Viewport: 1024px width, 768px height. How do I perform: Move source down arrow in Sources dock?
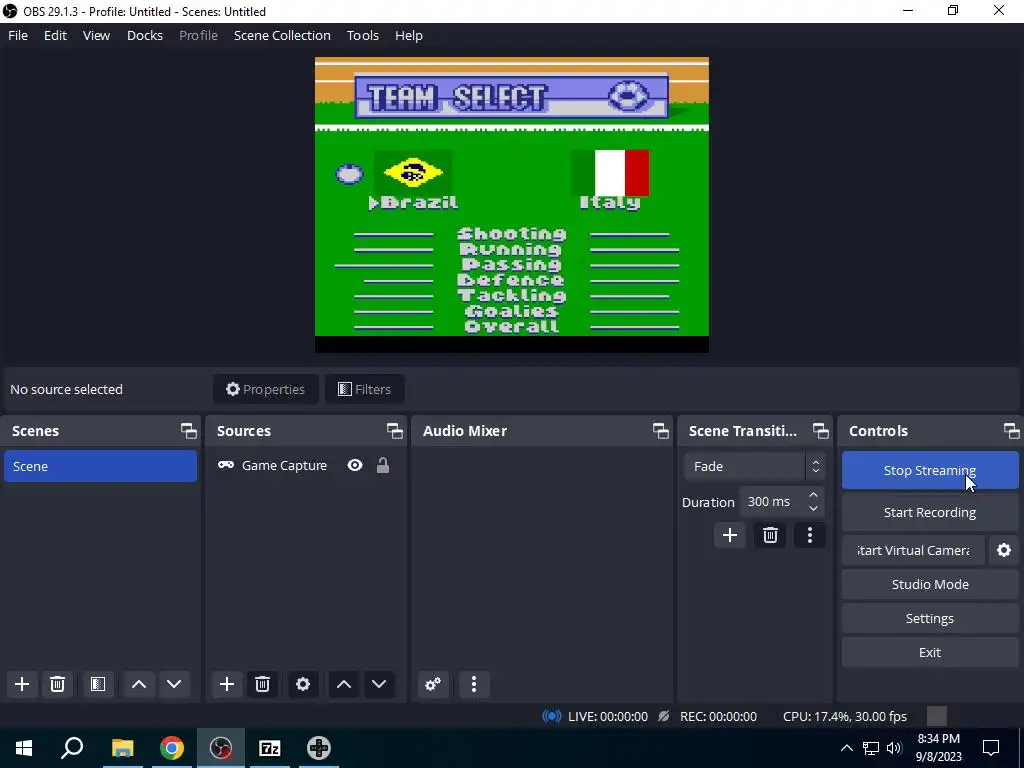379,684
